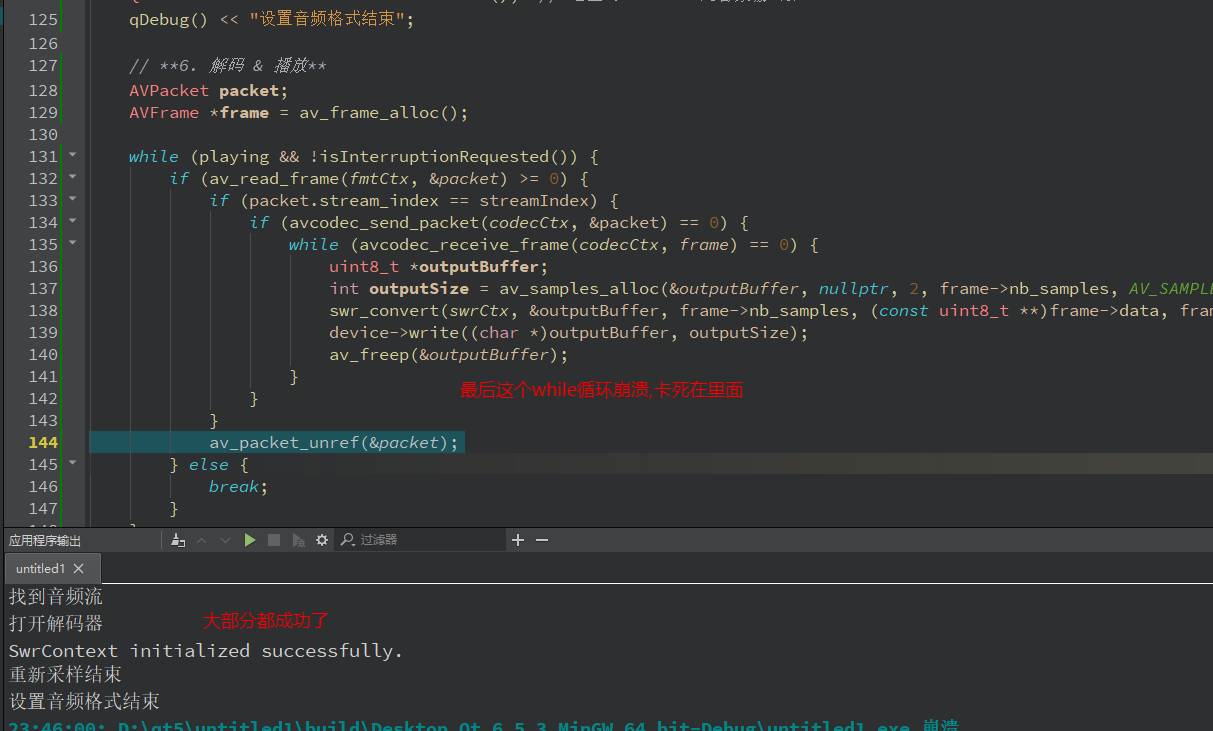Decrease output font size with minus icon
This screenshot has width=1213, height=731.
542,540
